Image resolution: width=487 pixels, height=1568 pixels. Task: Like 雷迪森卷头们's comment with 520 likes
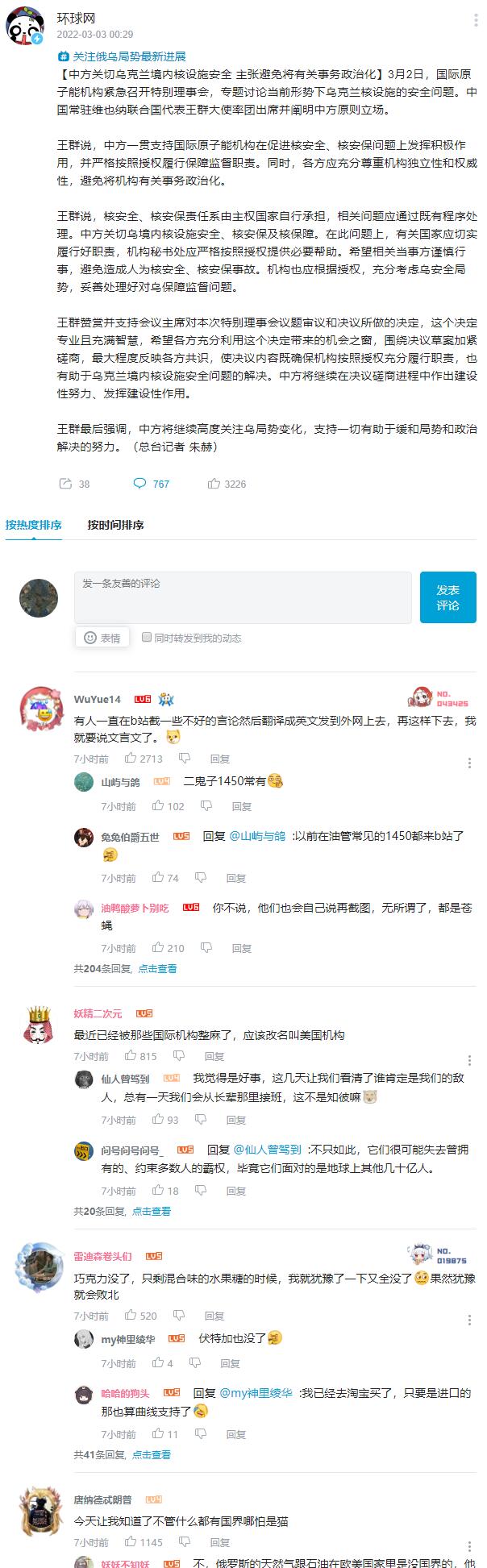pos(131,1316)
